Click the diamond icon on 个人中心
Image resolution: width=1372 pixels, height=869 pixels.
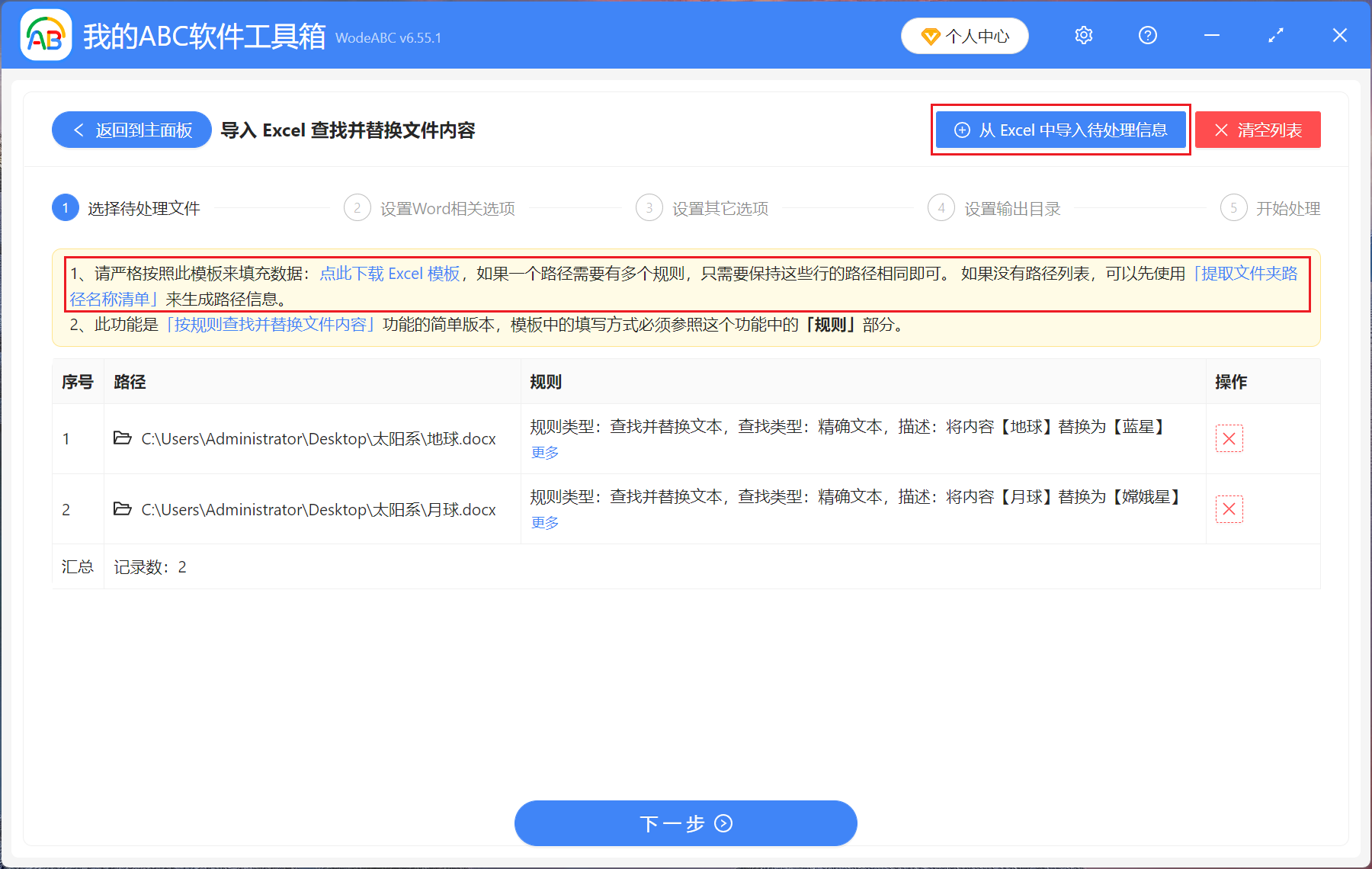(930, 36)
